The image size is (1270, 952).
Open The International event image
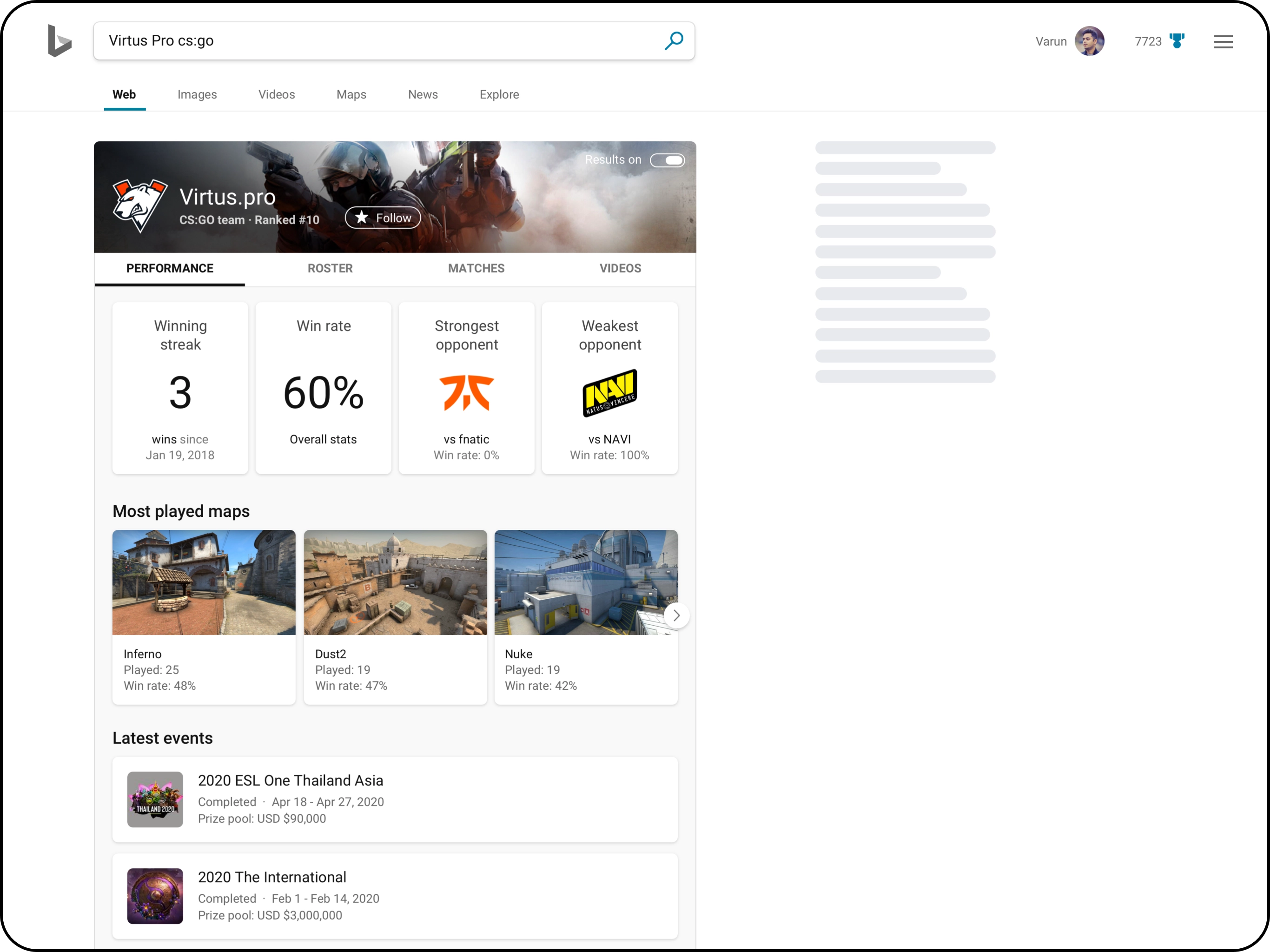[155, 896]
